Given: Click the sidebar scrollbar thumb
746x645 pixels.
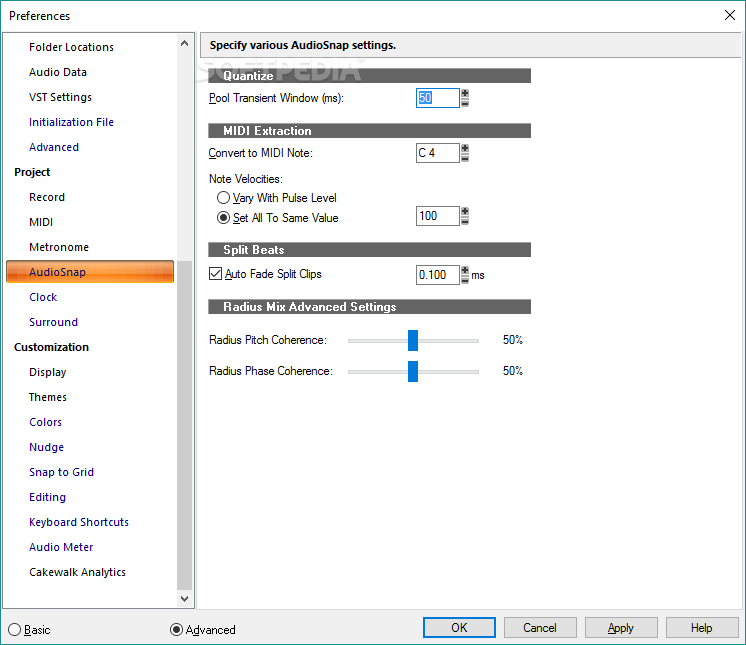Looking at the screenshot, I should (185, 425).
